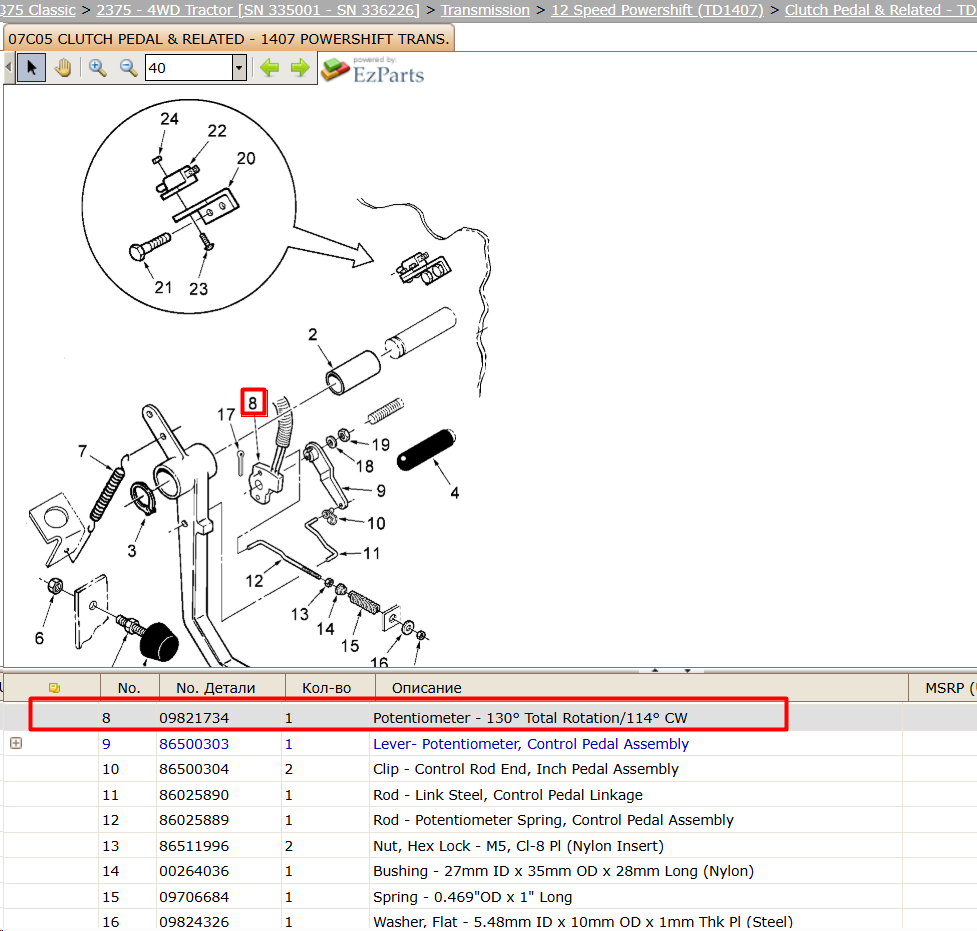977x931 pixels.
Task: Click callout number 24 in the detail circle
Action: click(169, 119)
